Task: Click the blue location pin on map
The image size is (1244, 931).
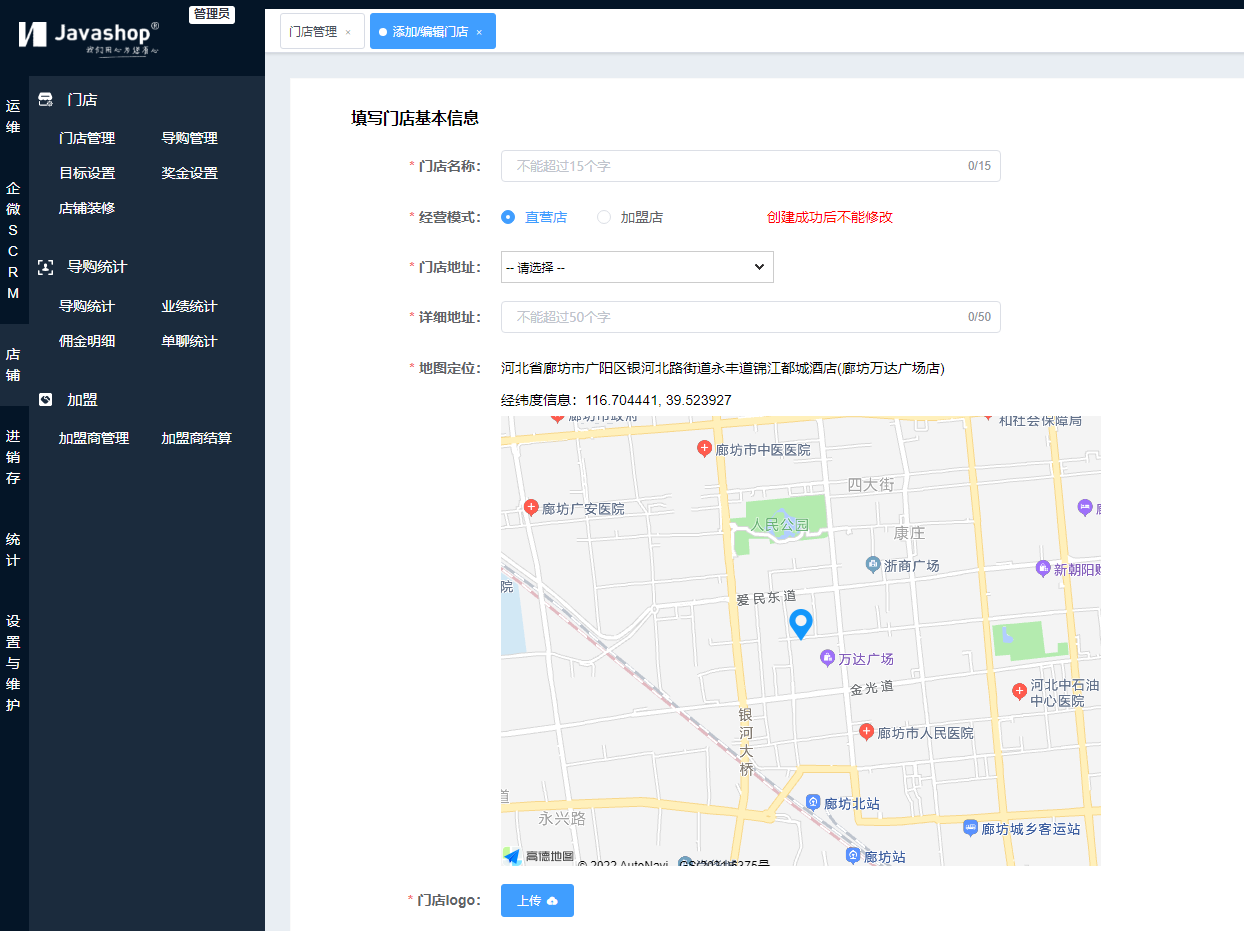Action: (801, 624)
